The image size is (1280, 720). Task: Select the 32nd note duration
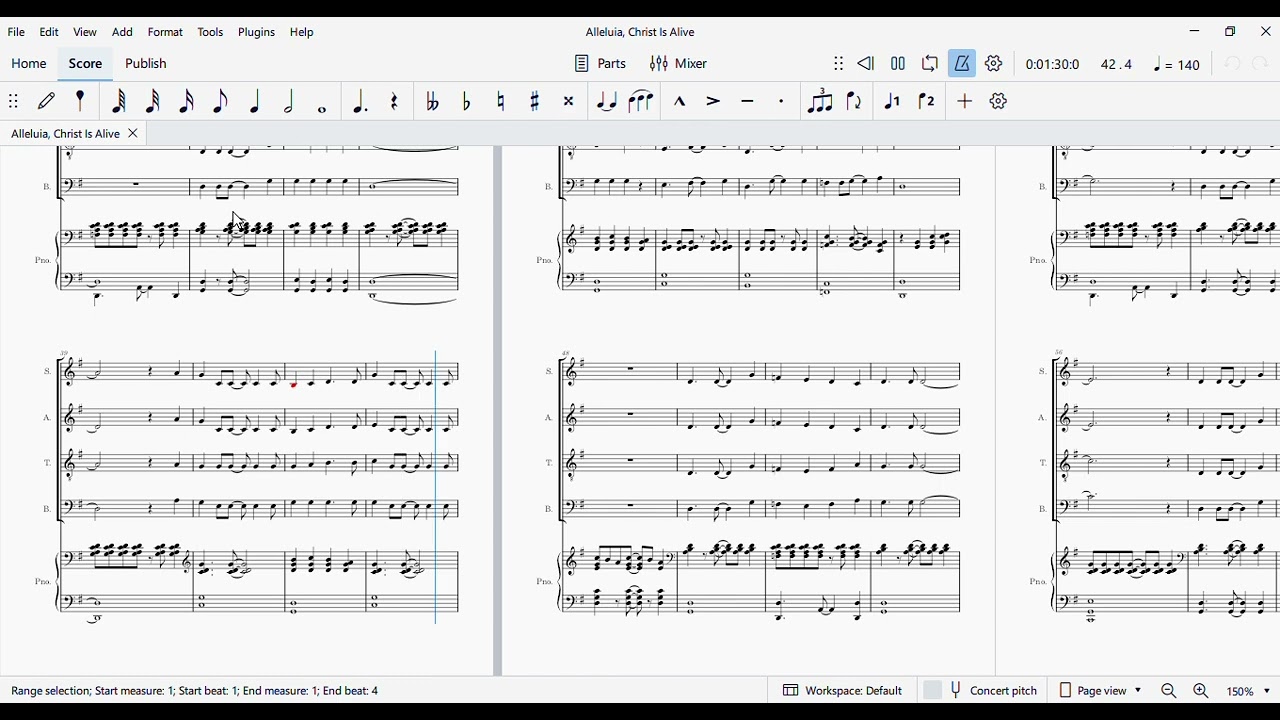tap(153, 101)
